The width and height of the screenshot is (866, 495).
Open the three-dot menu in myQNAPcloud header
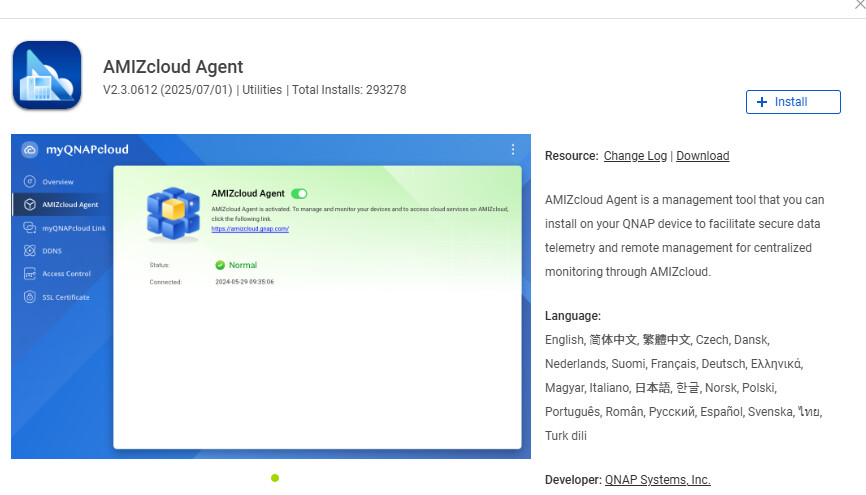click(x=513, y=150)
